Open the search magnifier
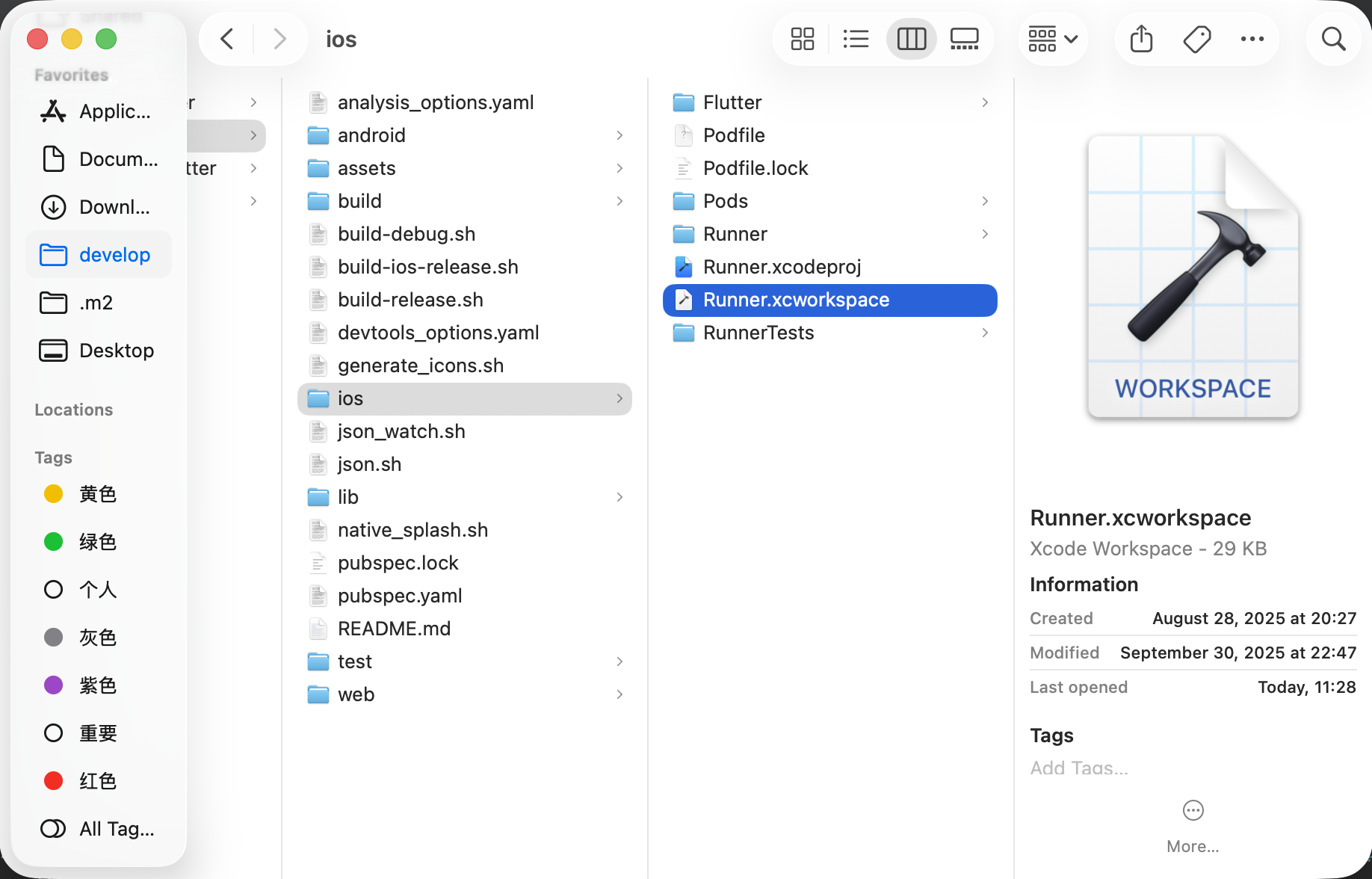The width and height of the screenshot is (1372, 879). point(1333,39)
